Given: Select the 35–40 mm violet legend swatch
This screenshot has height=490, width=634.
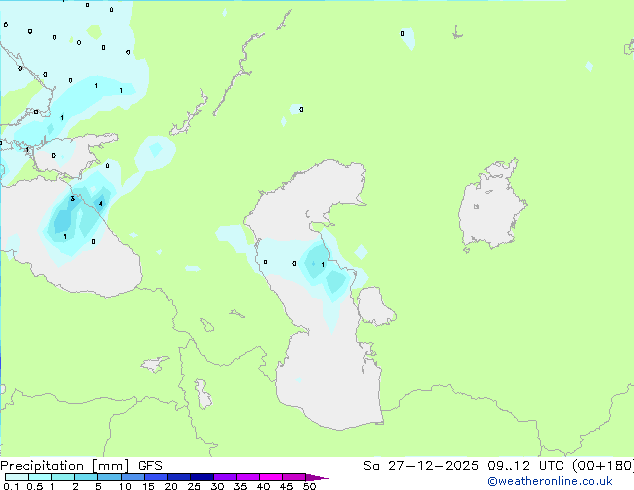Looking at the screenshot, I should [247, 477].
